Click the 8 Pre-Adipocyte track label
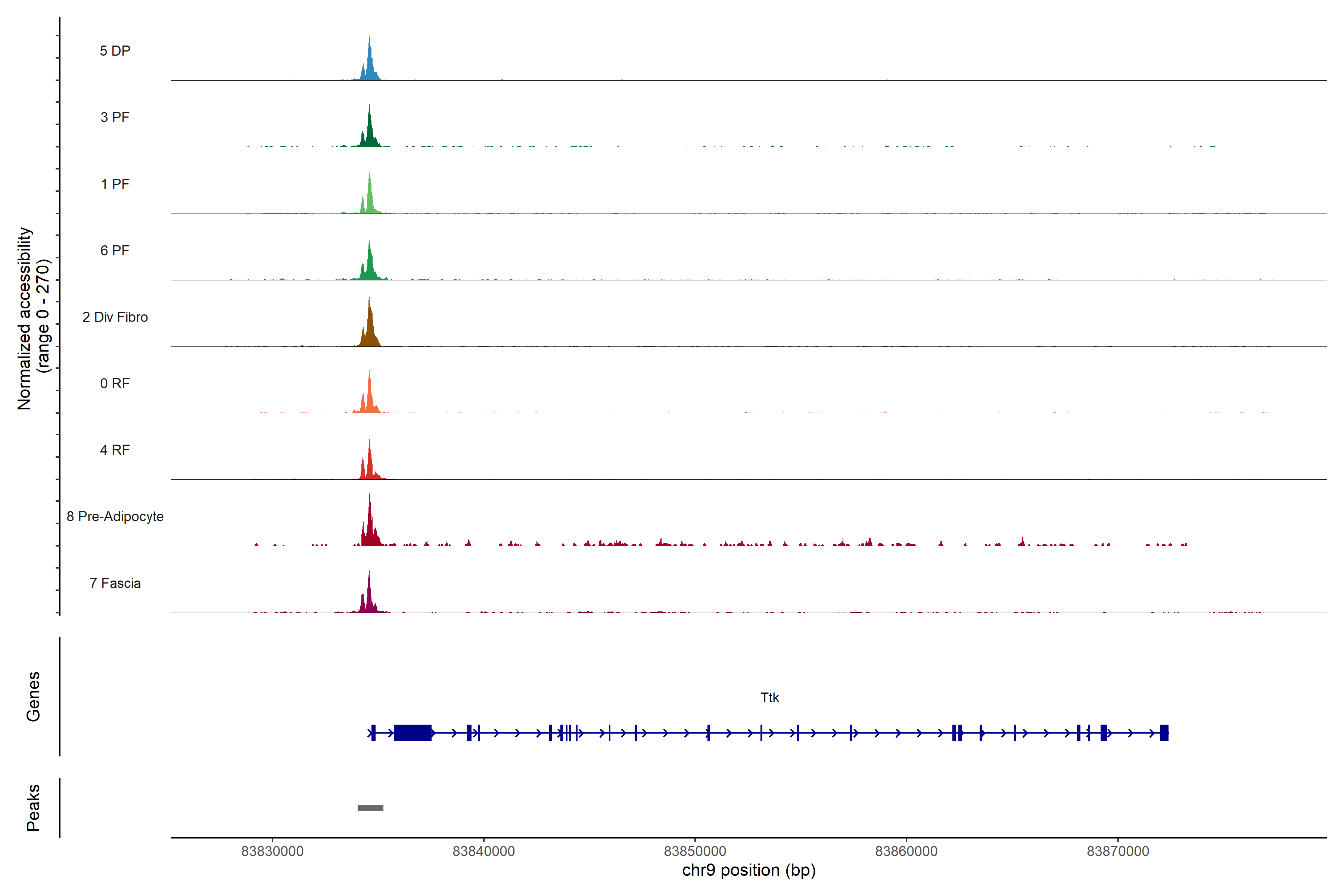This screenshot has height=896, width=1344. click(115, 517)
